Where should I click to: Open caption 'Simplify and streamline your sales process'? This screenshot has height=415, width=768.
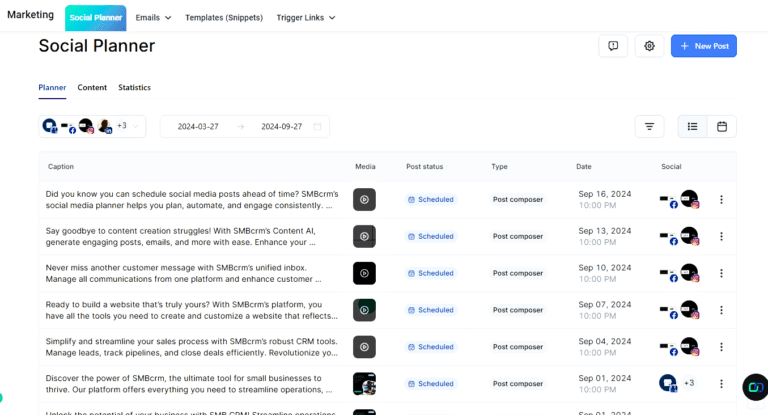pyautogui.click(x=192, y=346)
